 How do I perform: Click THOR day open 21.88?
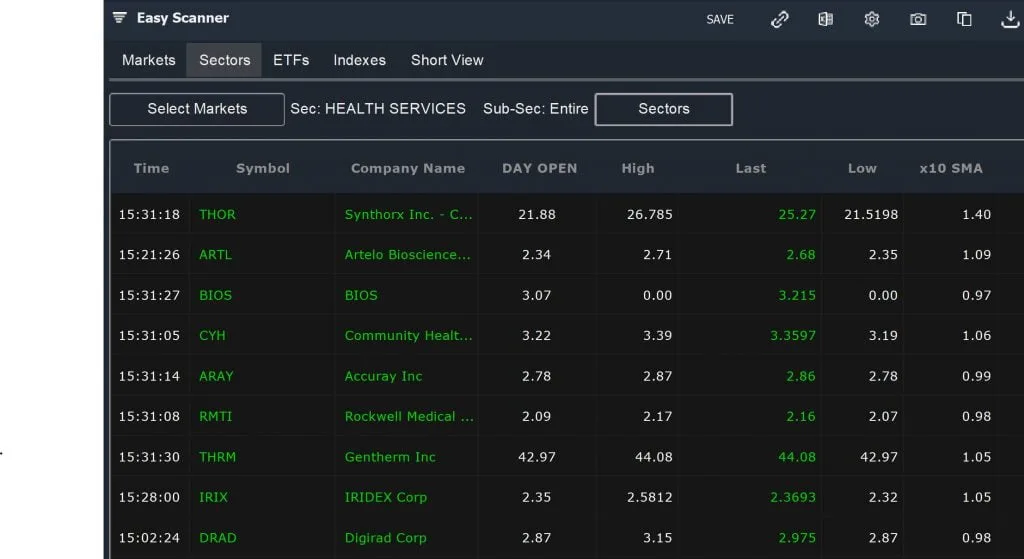pos(537,214)
